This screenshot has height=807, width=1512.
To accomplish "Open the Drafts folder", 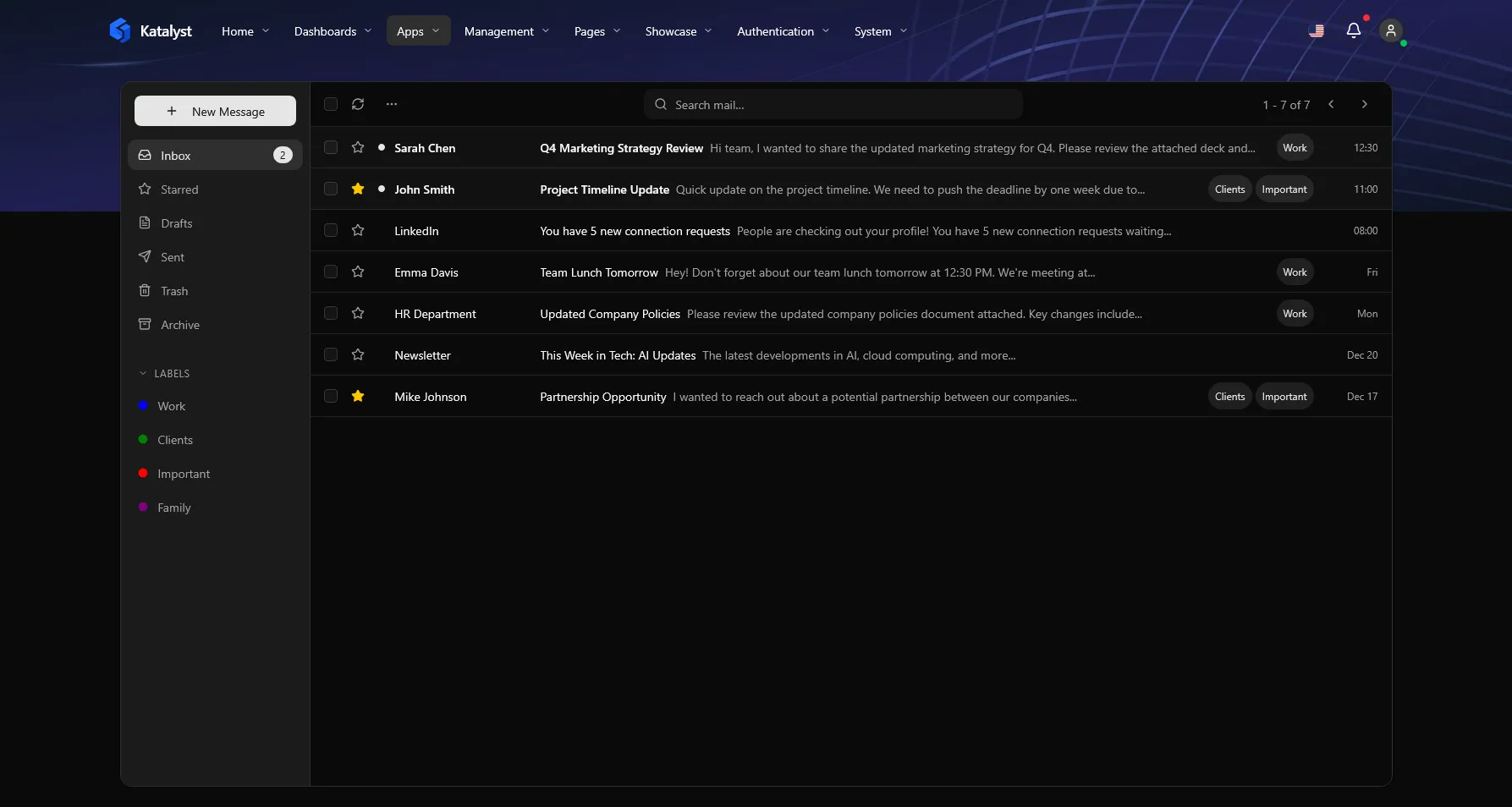I will click(177, 222).
